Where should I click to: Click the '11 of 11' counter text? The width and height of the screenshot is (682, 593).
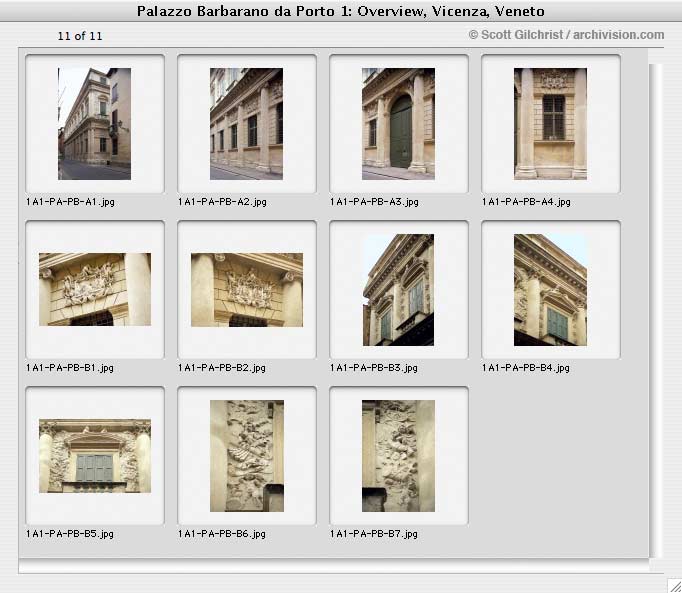[x=80, y=36]
